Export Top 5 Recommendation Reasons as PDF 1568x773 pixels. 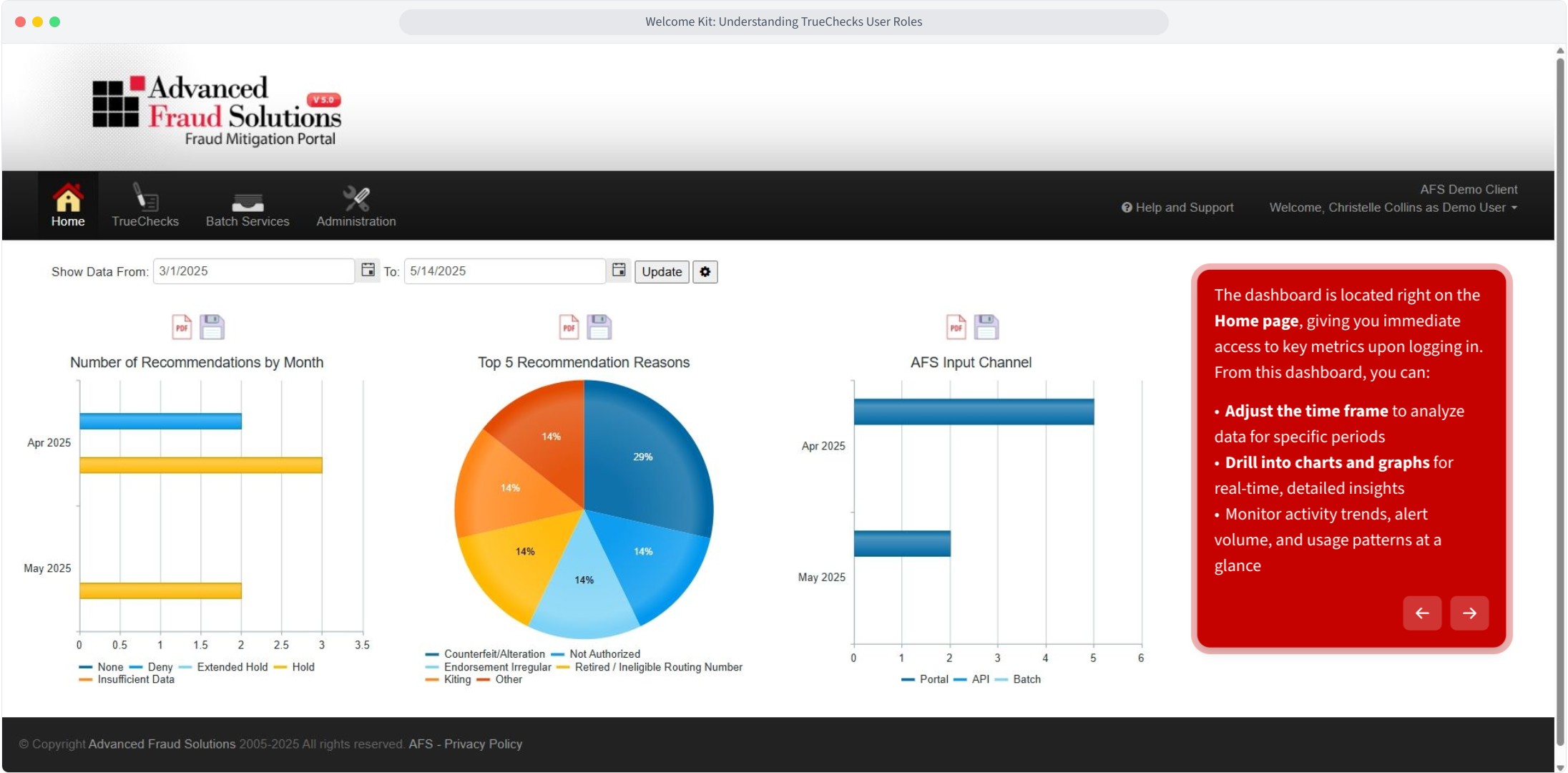569,327
